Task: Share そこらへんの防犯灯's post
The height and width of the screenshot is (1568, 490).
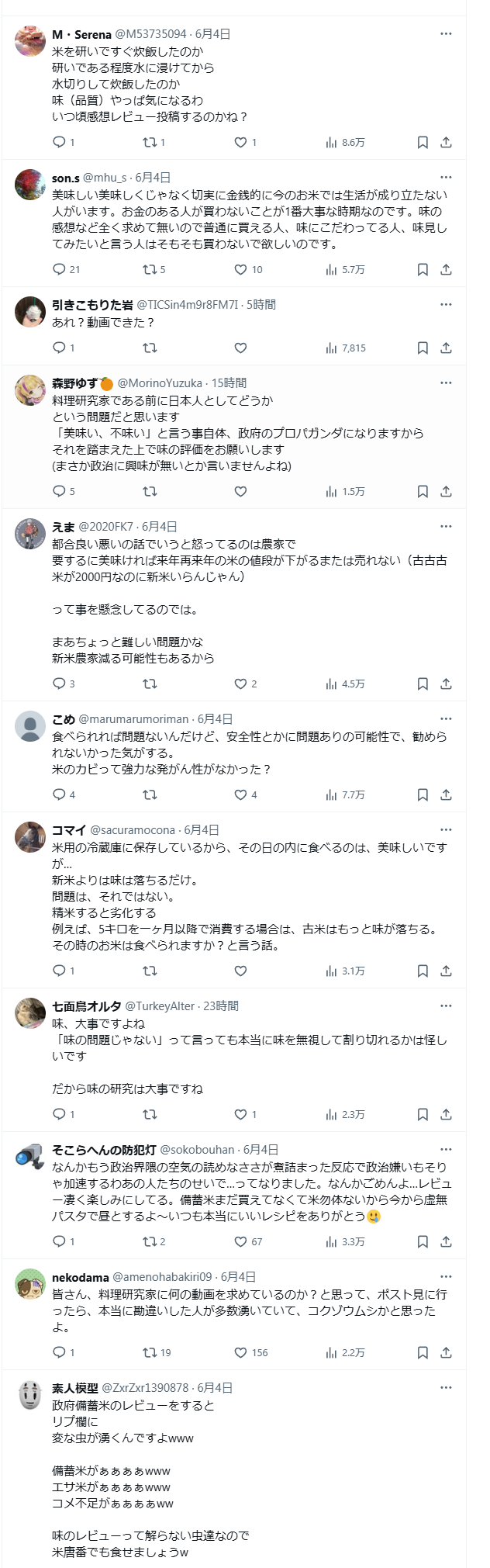Action: (446, 1241)
